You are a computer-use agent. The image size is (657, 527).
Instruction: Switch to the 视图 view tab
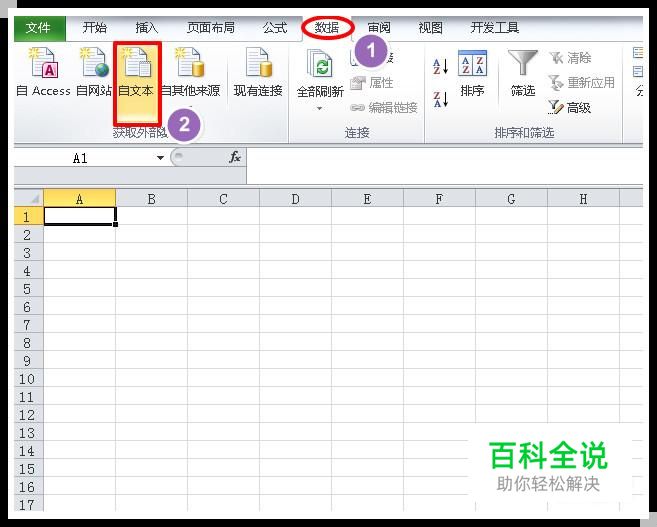pos(430,28)
